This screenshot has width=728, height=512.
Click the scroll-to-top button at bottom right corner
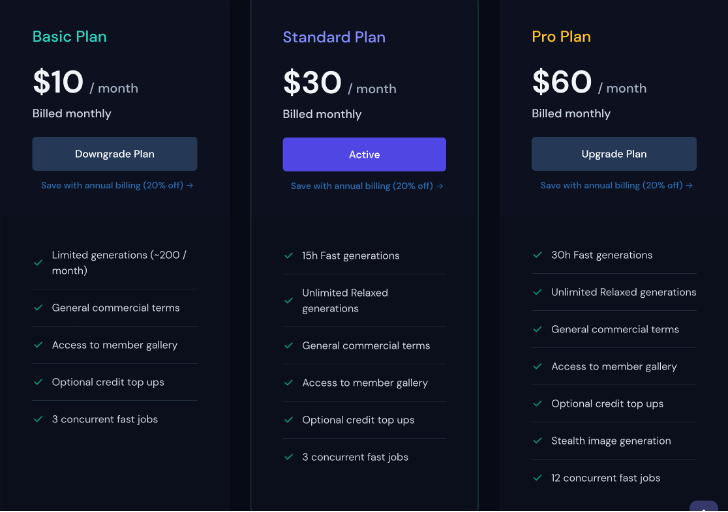pos(703,506)
